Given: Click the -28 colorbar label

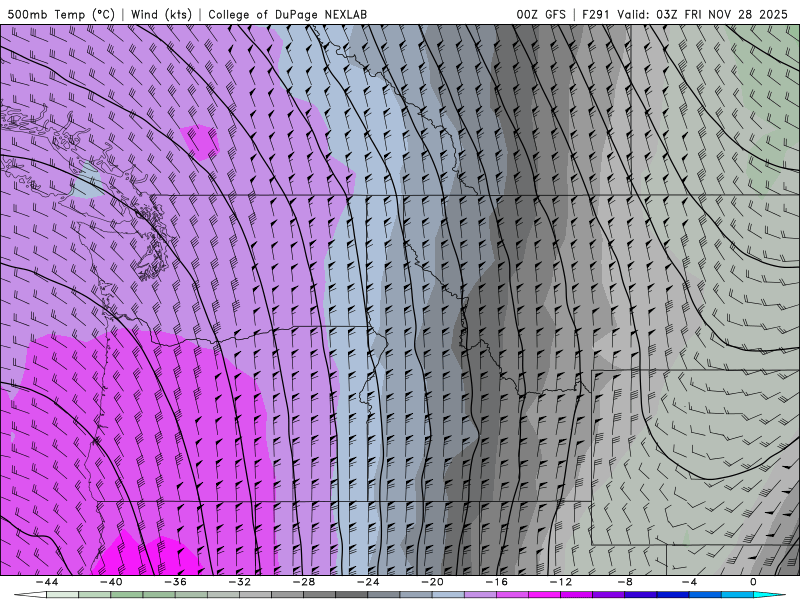Looking at the screenshot, I should tap(304, 582).
